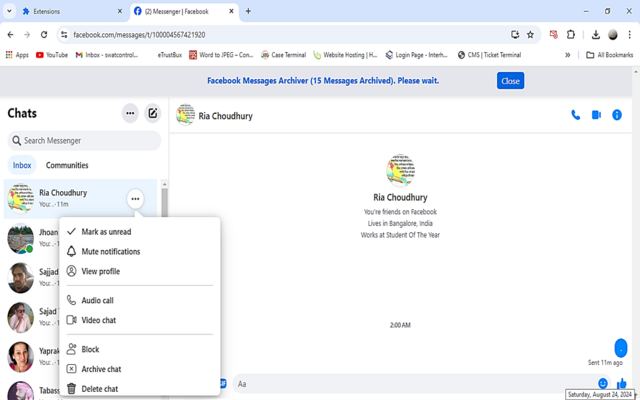Switch to the Inbox tab

(x=22, y=165)
